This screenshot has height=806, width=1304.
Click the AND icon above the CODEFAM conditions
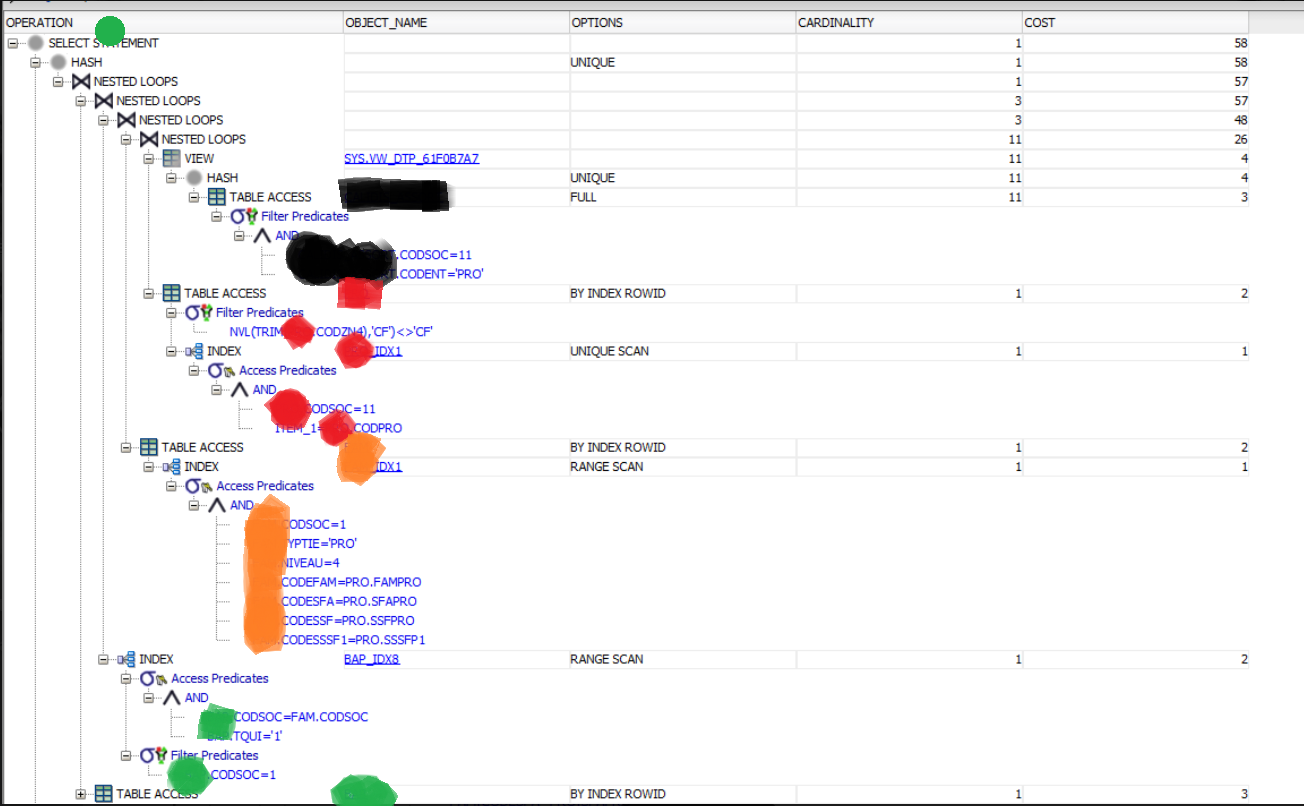point(217,505)
